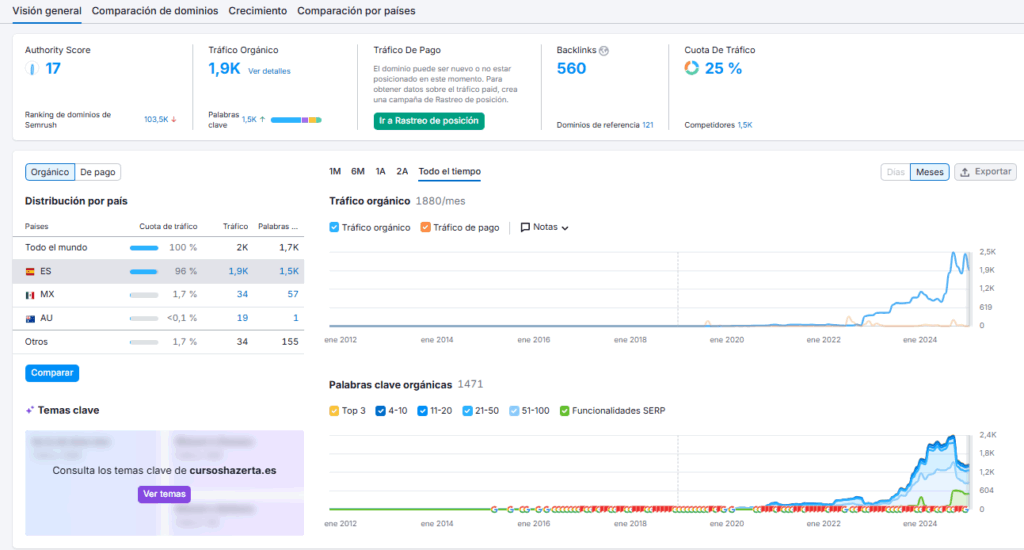Select the 6M time range
The height and width of the screenshot is (550, 1024).
pos(358,172)
